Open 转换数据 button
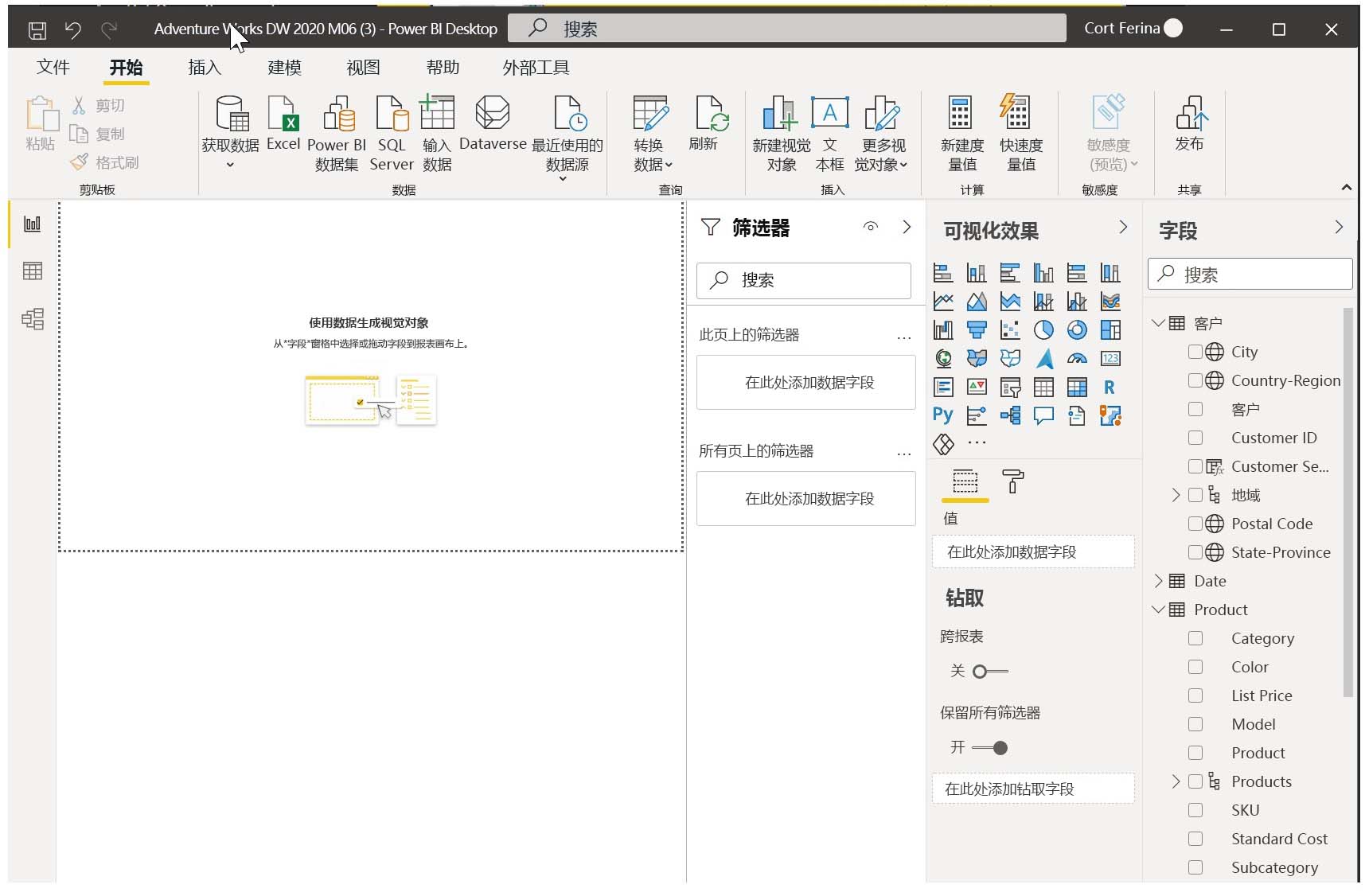The image size is (1365, 896). click(x=652, y=134)
